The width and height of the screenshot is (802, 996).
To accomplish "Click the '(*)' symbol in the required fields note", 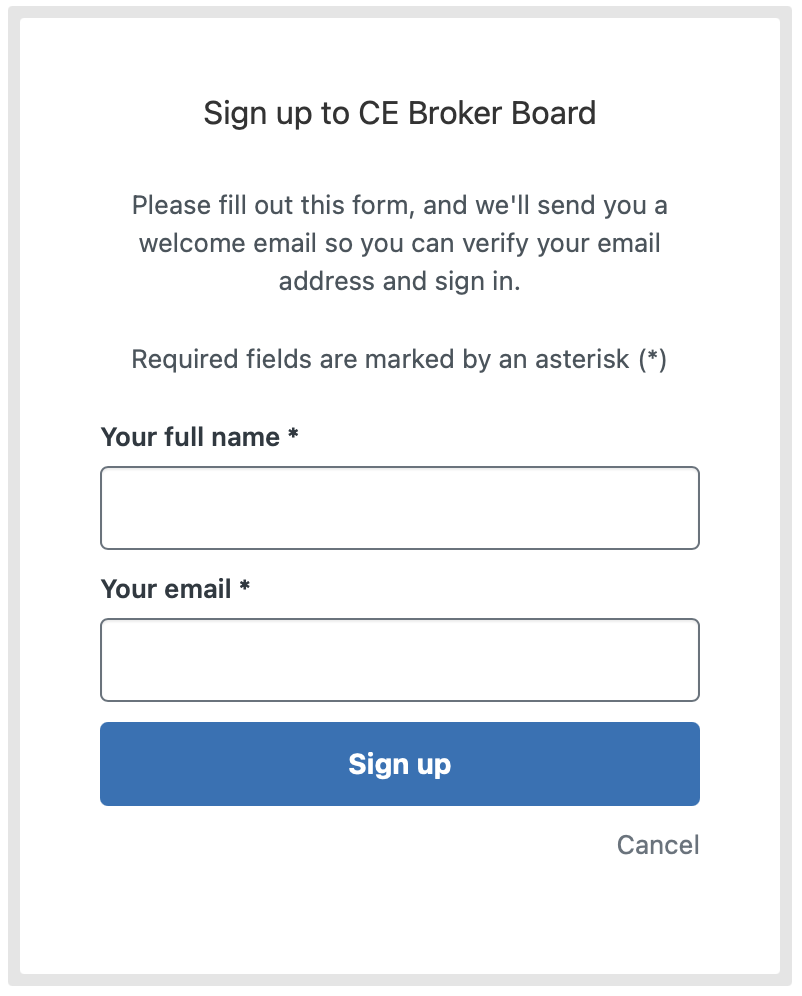I will click(x=653, y=360).
